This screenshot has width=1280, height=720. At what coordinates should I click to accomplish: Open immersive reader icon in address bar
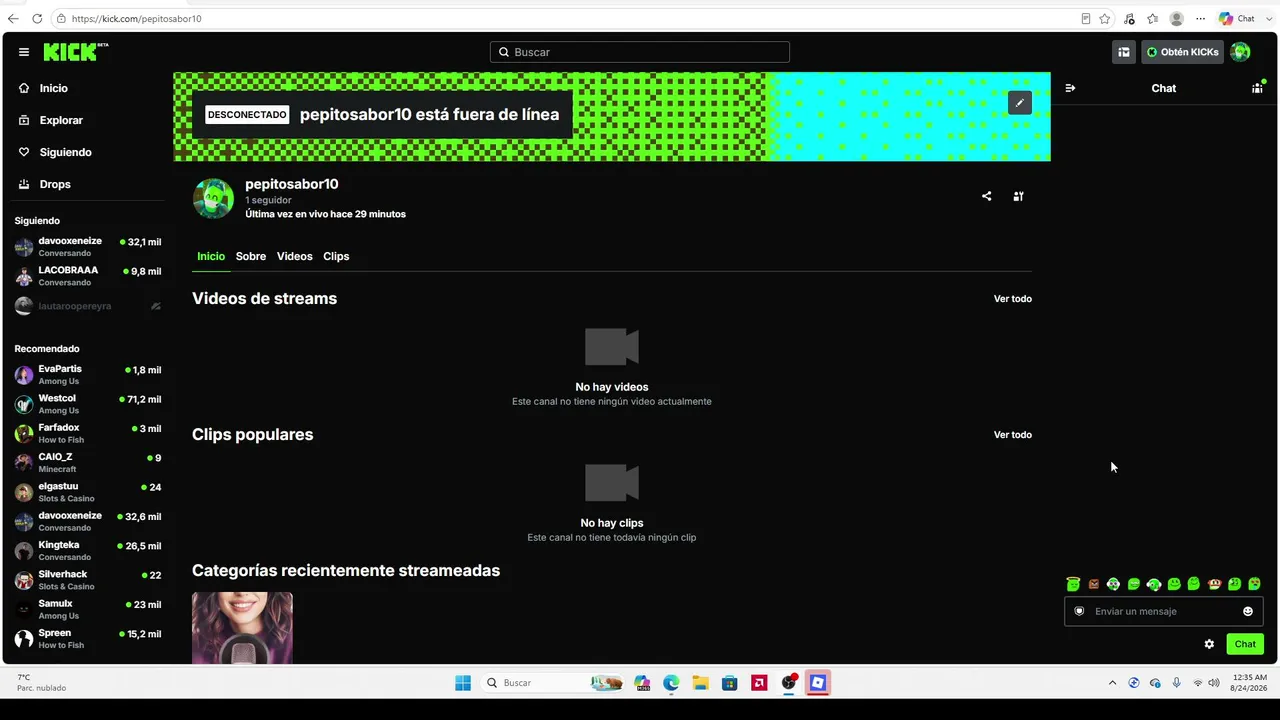point(1086,18)
